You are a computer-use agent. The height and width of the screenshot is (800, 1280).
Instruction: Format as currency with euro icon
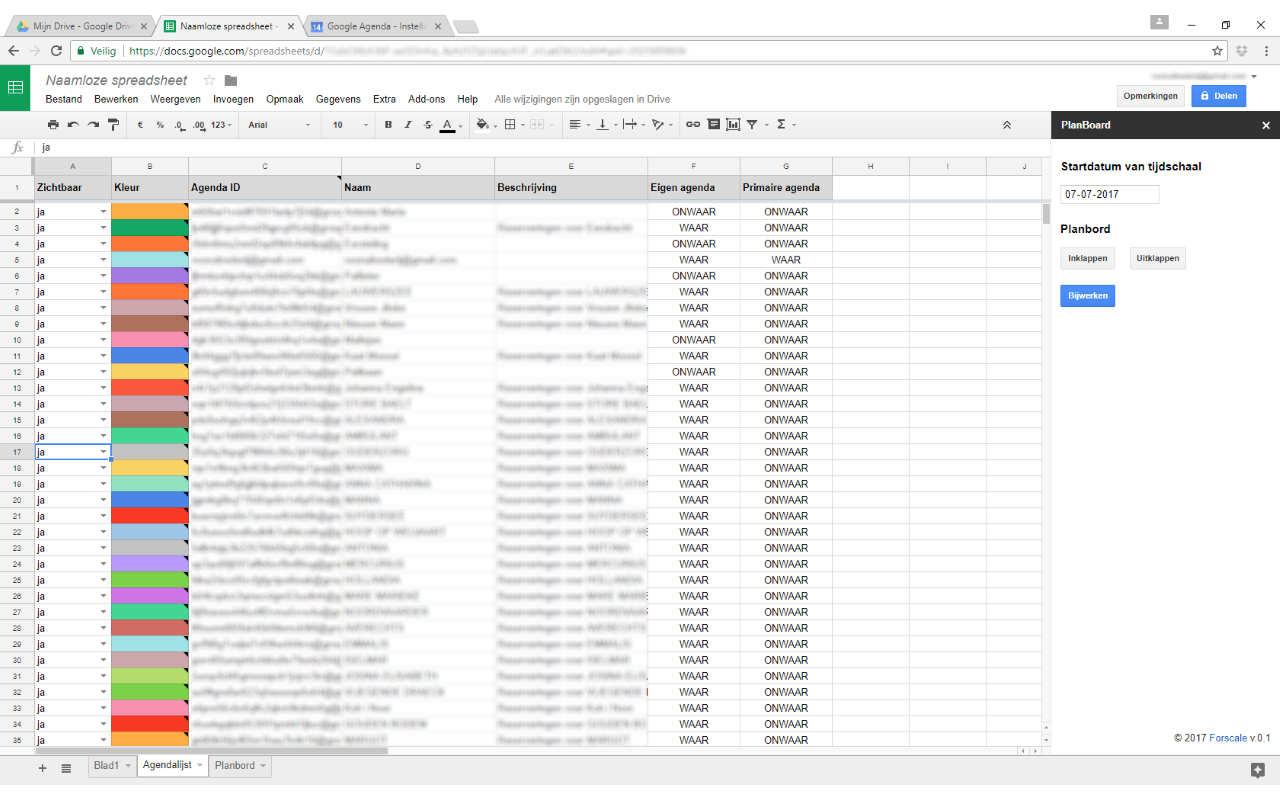[x=141, y=125]
